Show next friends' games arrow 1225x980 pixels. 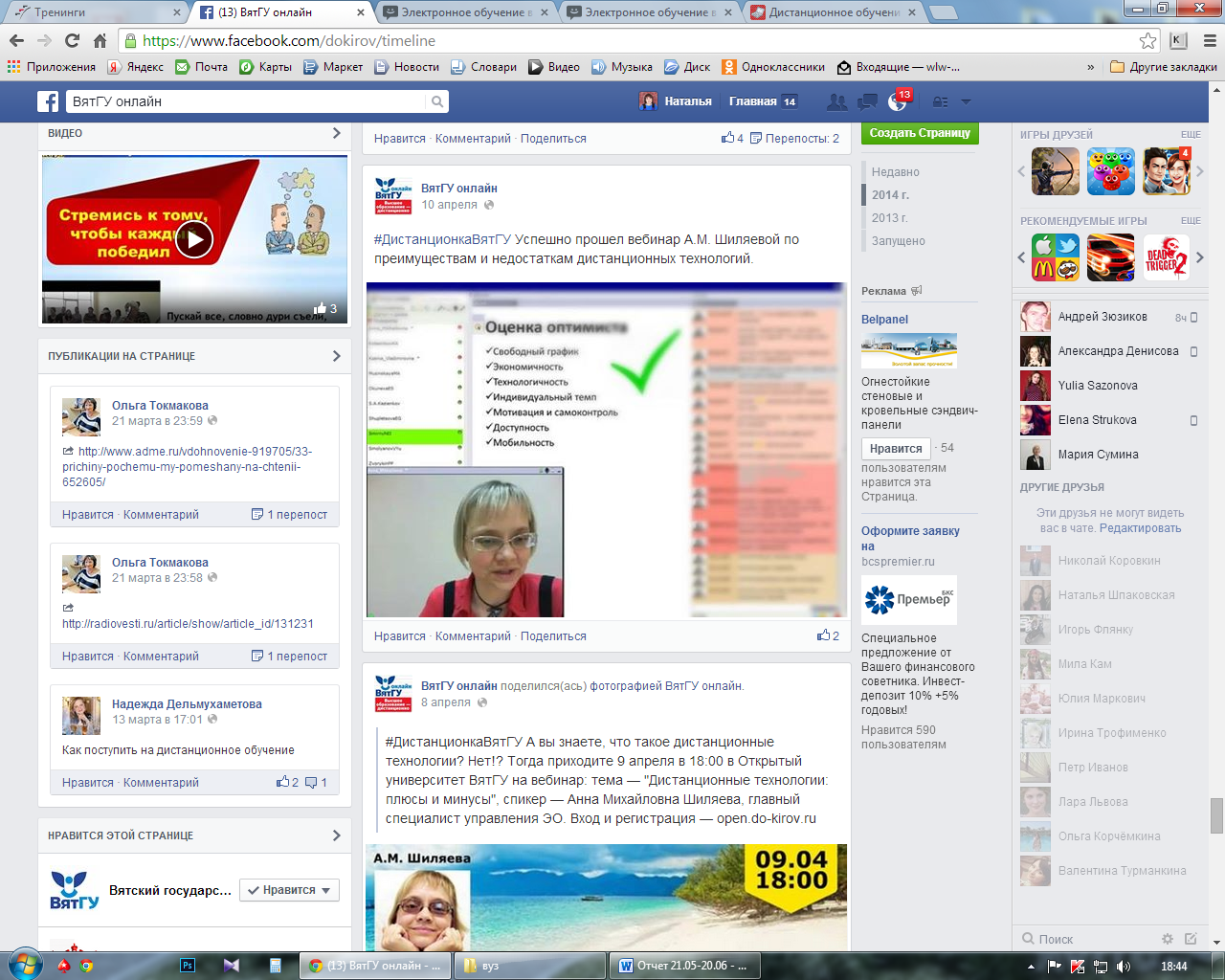pos(1200,171)
